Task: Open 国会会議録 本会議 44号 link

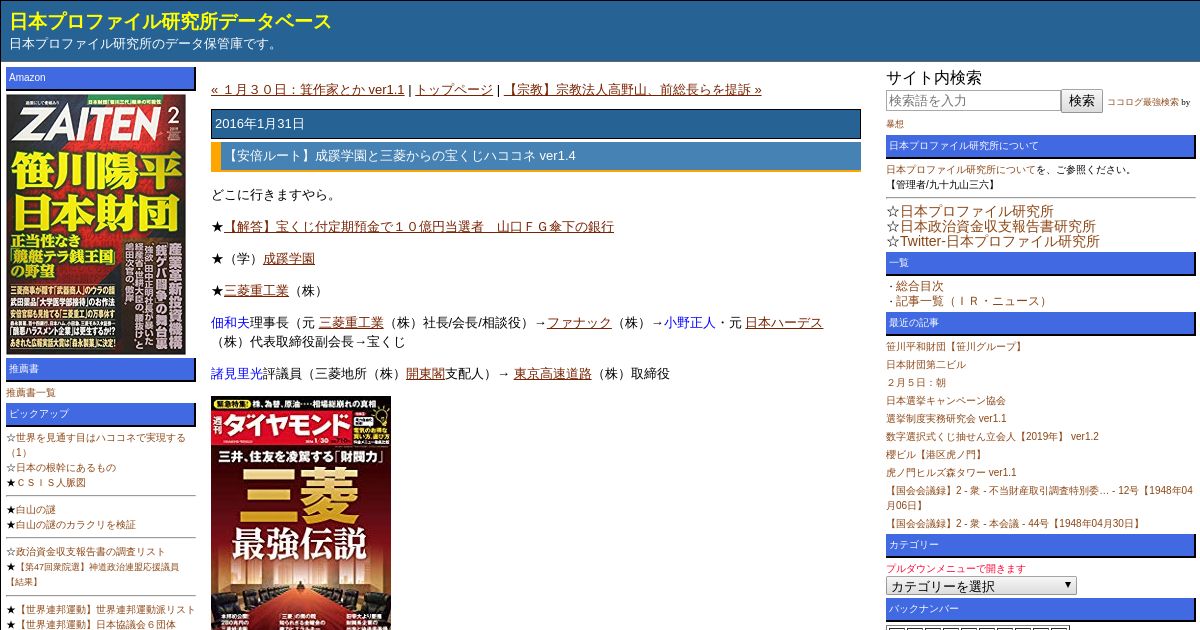Action: tap(1014, 523)
